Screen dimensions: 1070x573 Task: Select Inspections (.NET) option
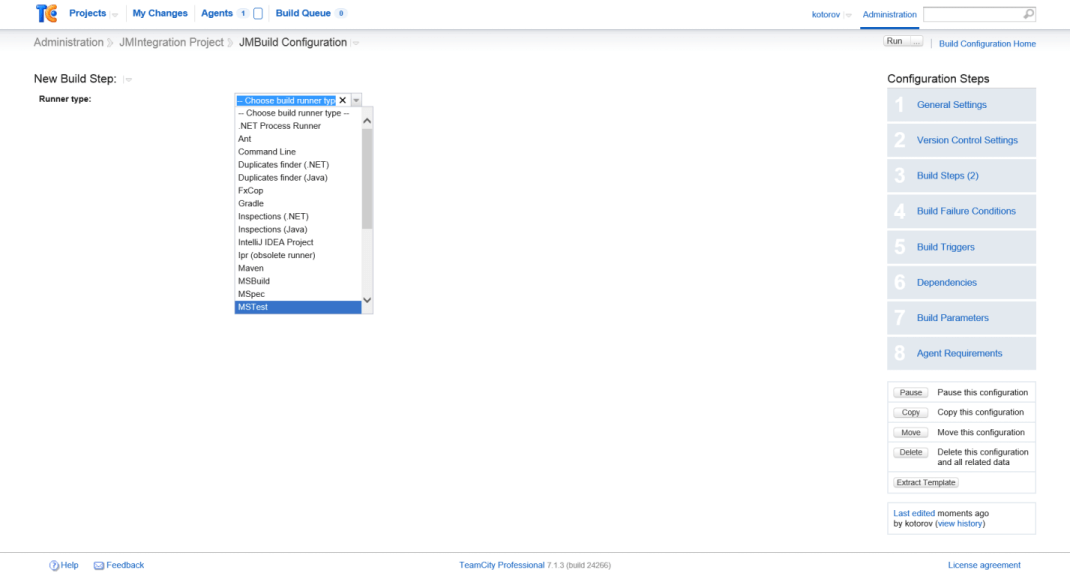point(298,217)
